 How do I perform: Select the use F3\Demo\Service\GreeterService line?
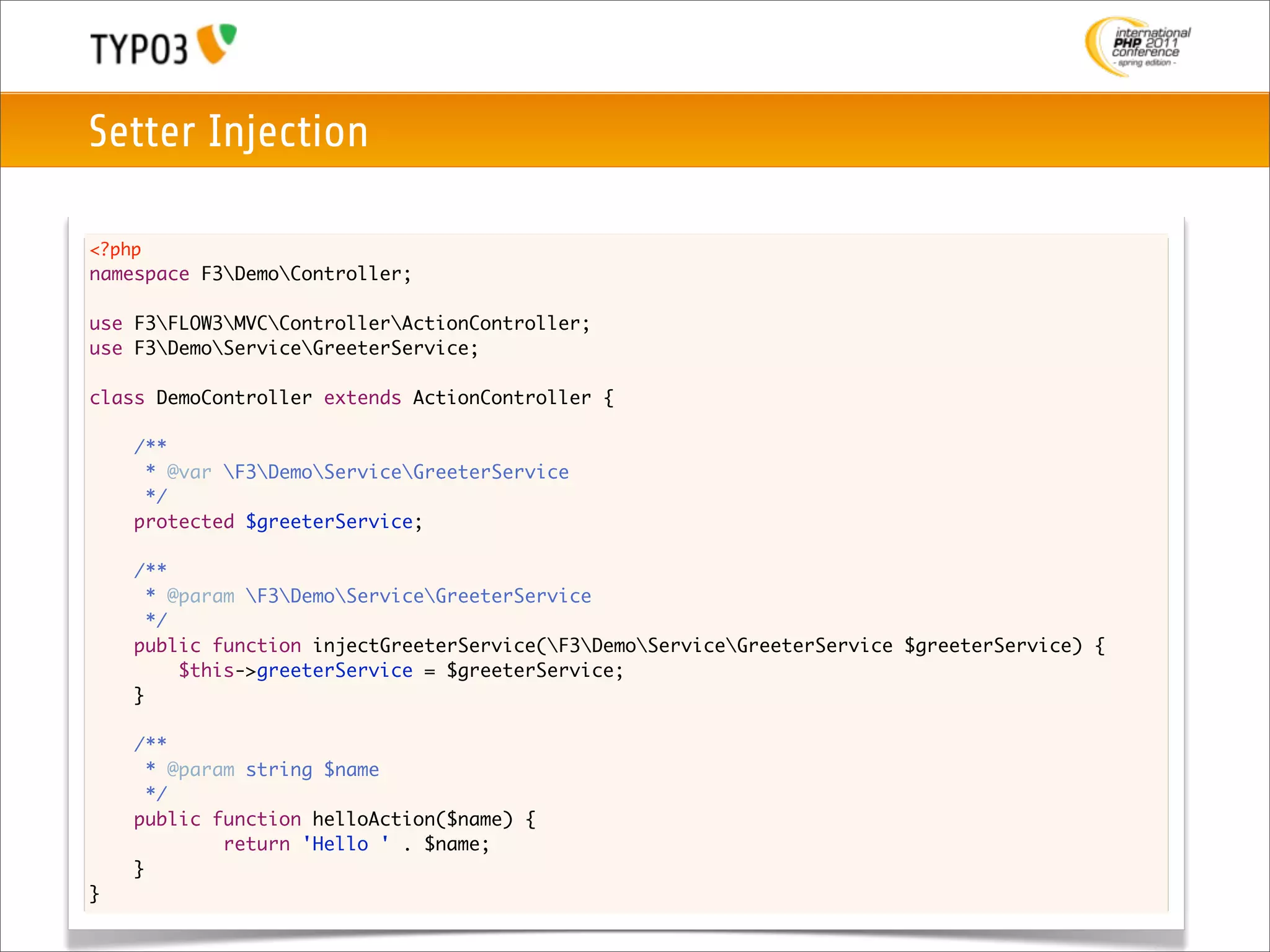pos(284,348)
